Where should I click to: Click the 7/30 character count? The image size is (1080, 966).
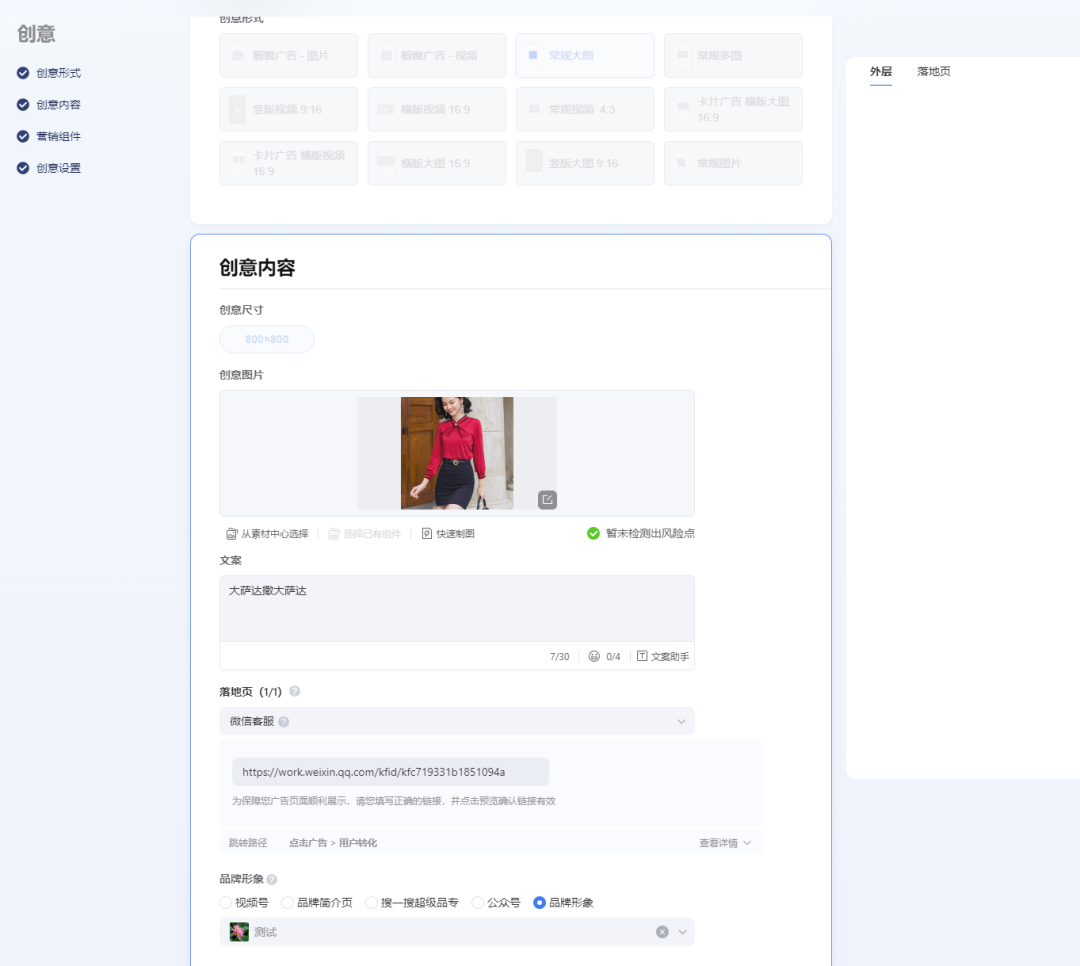click(559, 657)
